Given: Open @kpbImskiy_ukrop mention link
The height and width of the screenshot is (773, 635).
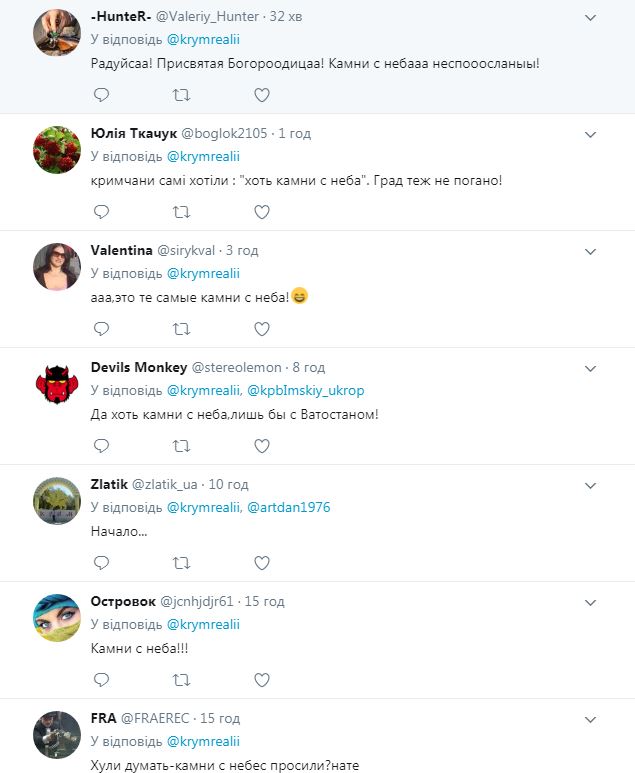Looking at the screenshot, I should pyautogui.click(x=308, y=390).
